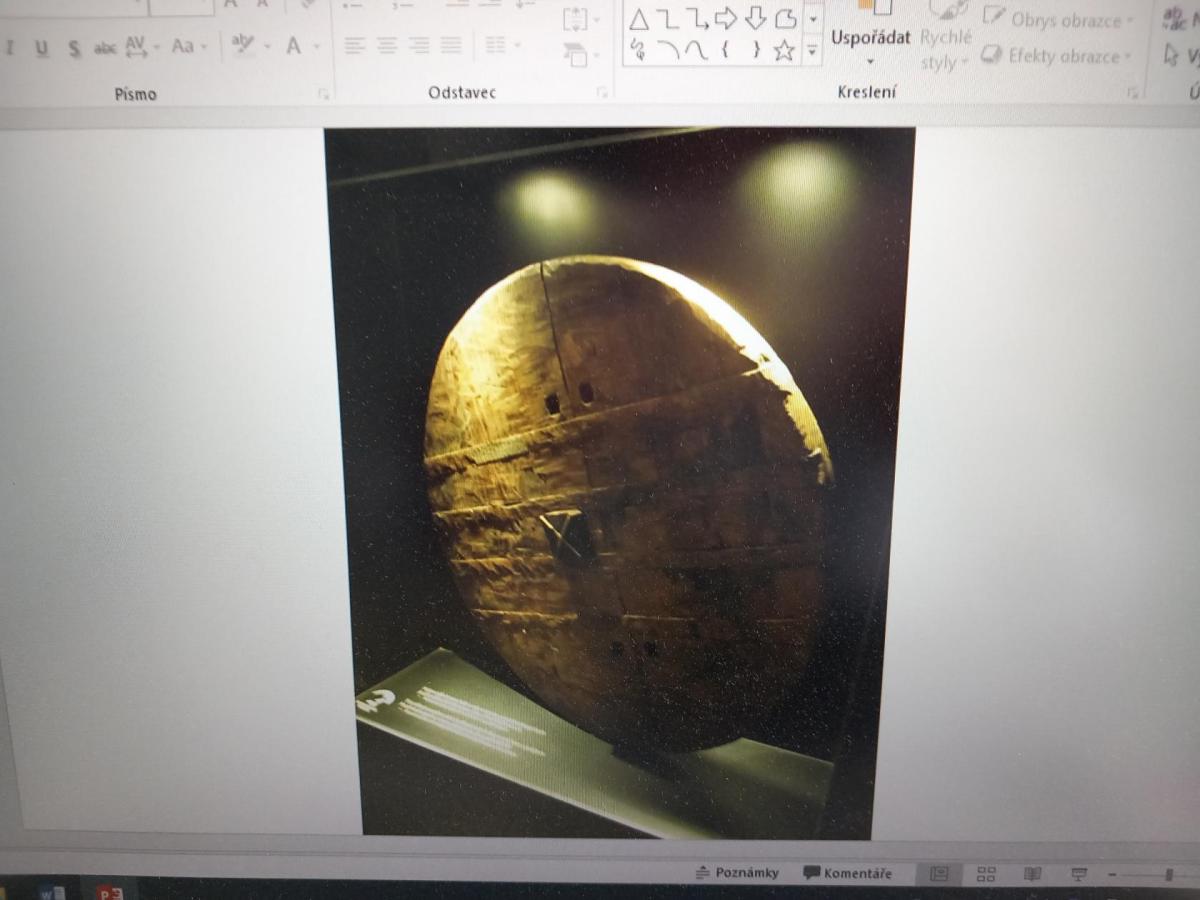Toggle strikethrough abc formatting

click(105, 47)
